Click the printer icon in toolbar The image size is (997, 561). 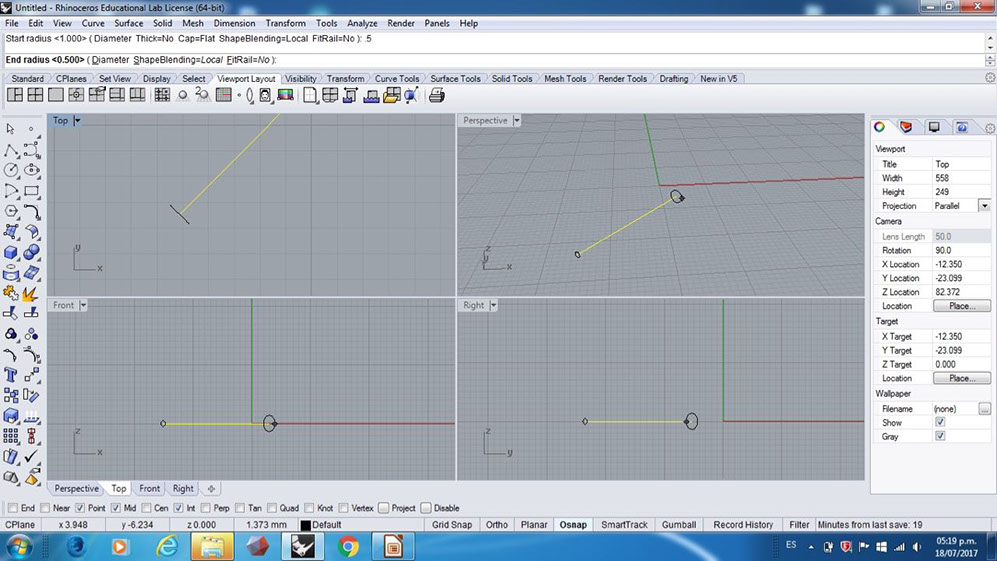436,95
